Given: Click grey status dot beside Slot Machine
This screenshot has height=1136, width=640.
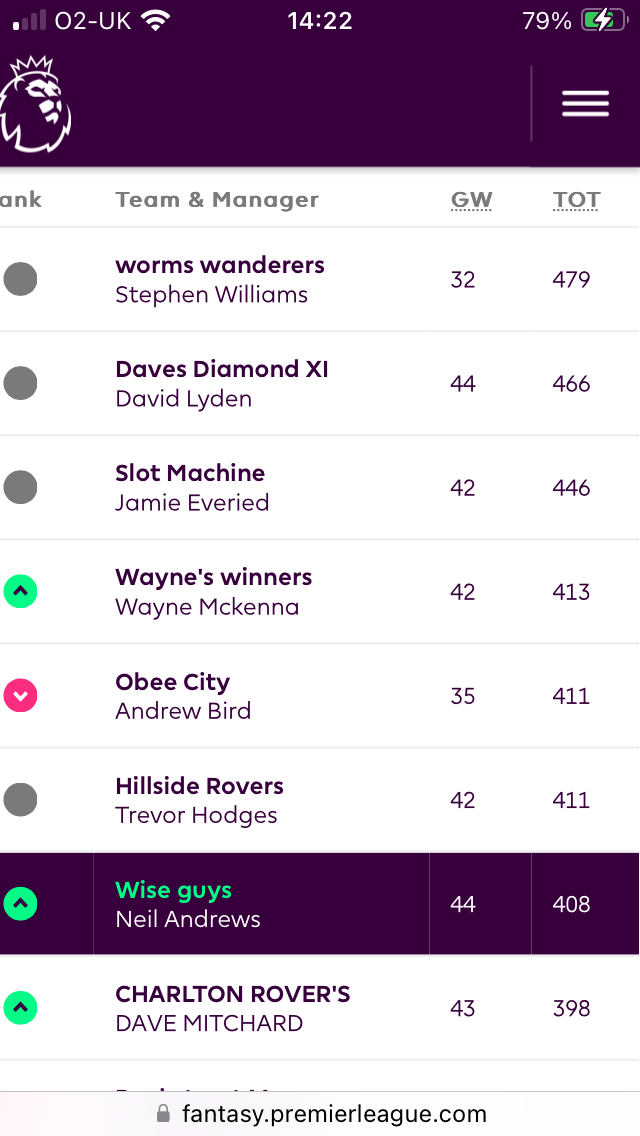Looking at the screenshot, I should (x=20, y=487).
